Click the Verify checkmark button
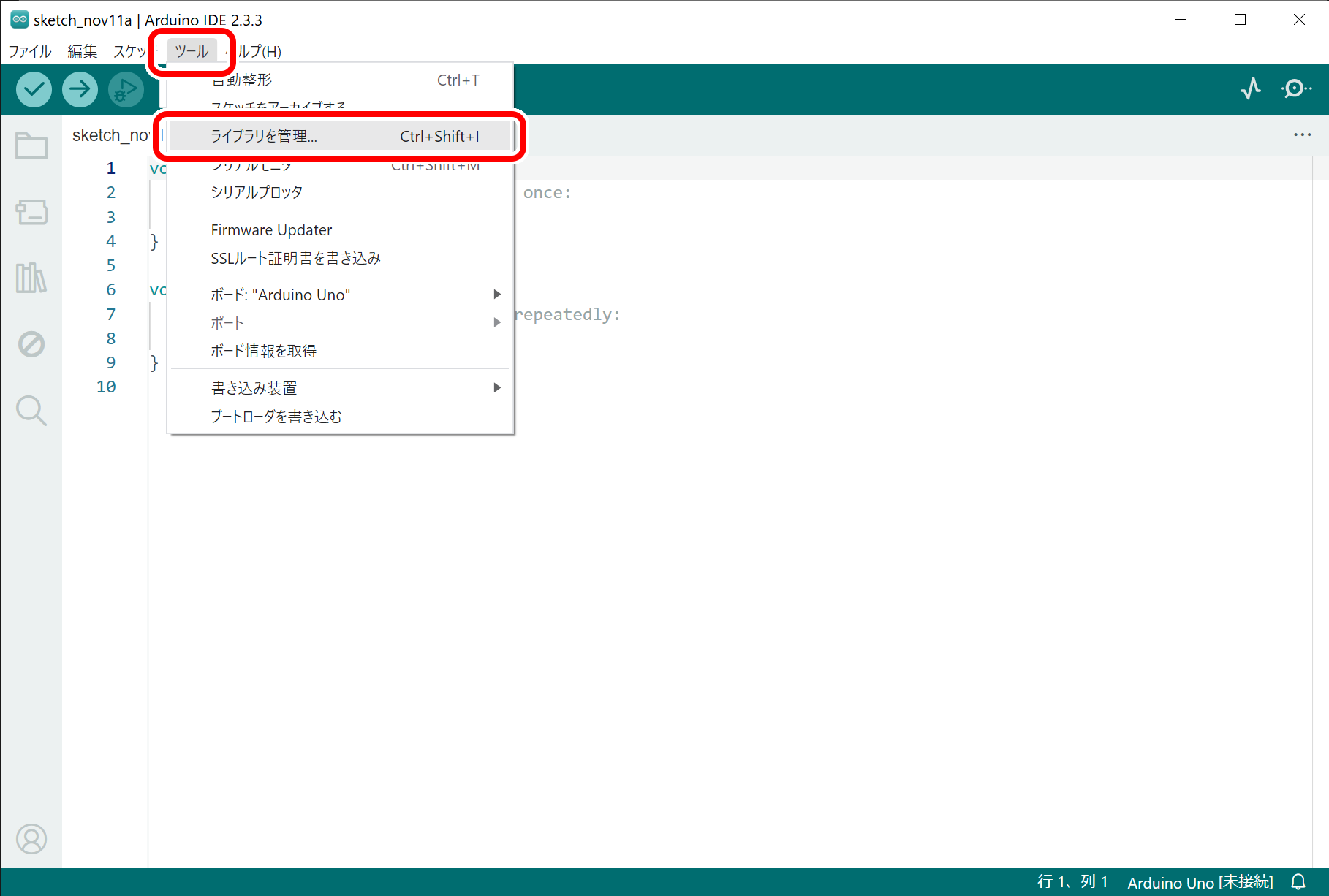The image size is (1329, 896). pyautogui.click(x=34, y=89)
